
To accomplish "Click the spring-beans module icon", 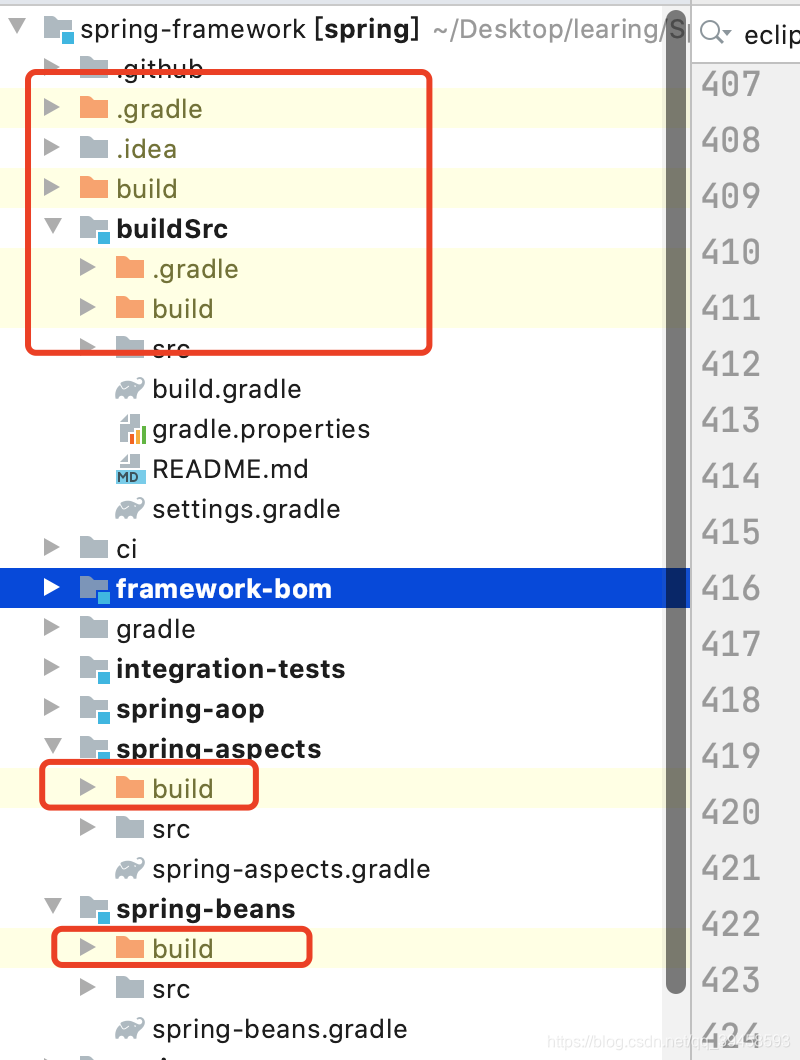I will pyautogui.click(x=95, y=909).
